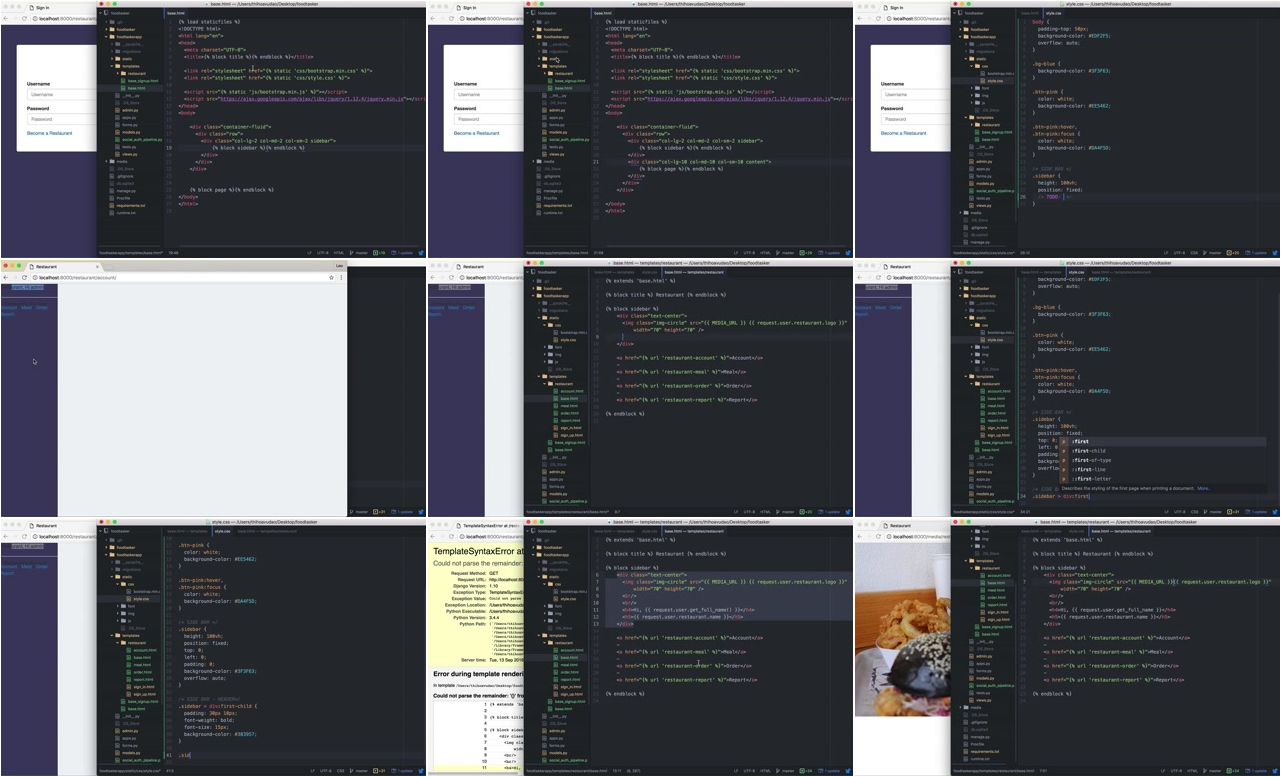Click bird icon ending TemplateSyntaxError frame status bar
Screen dimensions: 1281x777
848,771
